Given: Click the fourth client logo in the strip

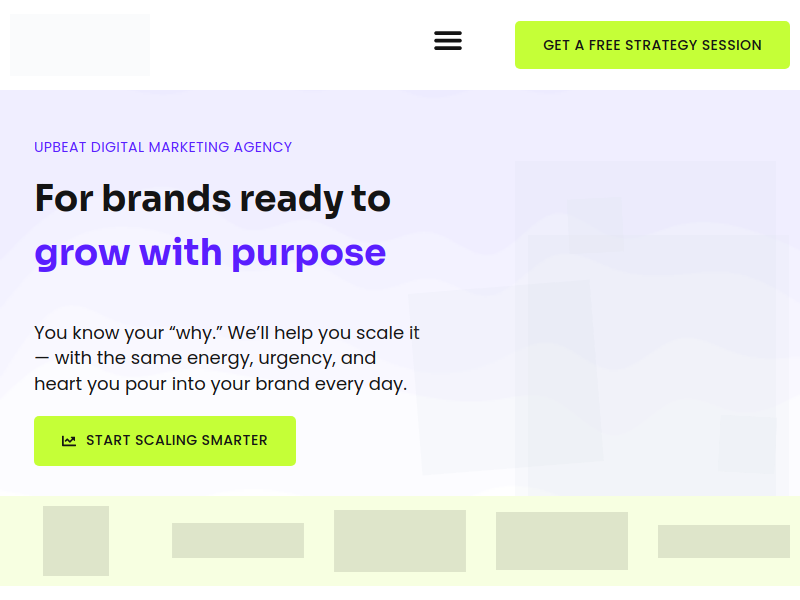Looking at the screenshot, I should (562, 541).
